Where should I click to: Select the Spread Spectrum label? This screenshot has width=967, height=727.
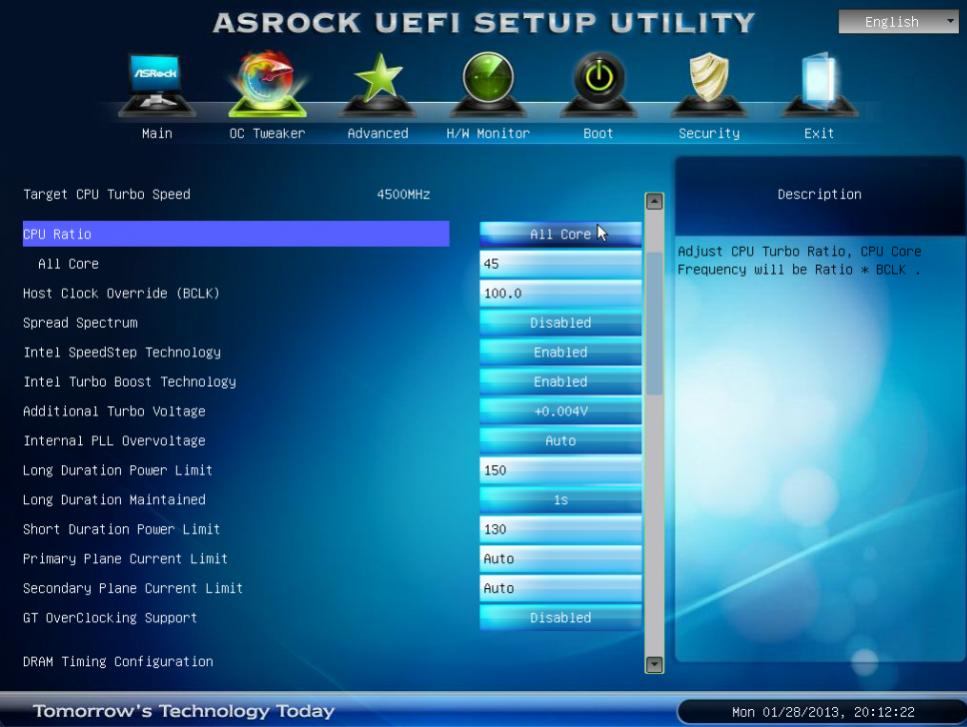pyautogui.click(x=80, y=323)
